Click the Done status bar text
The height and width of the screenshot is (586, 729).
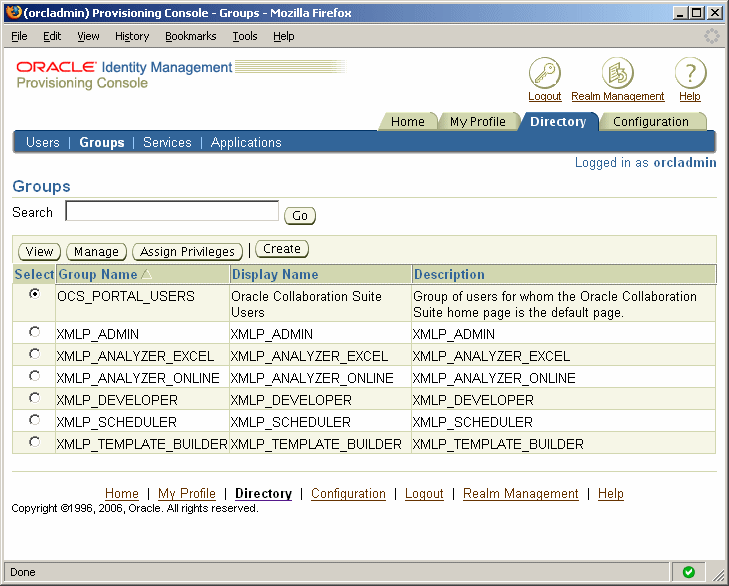[23, 572]
